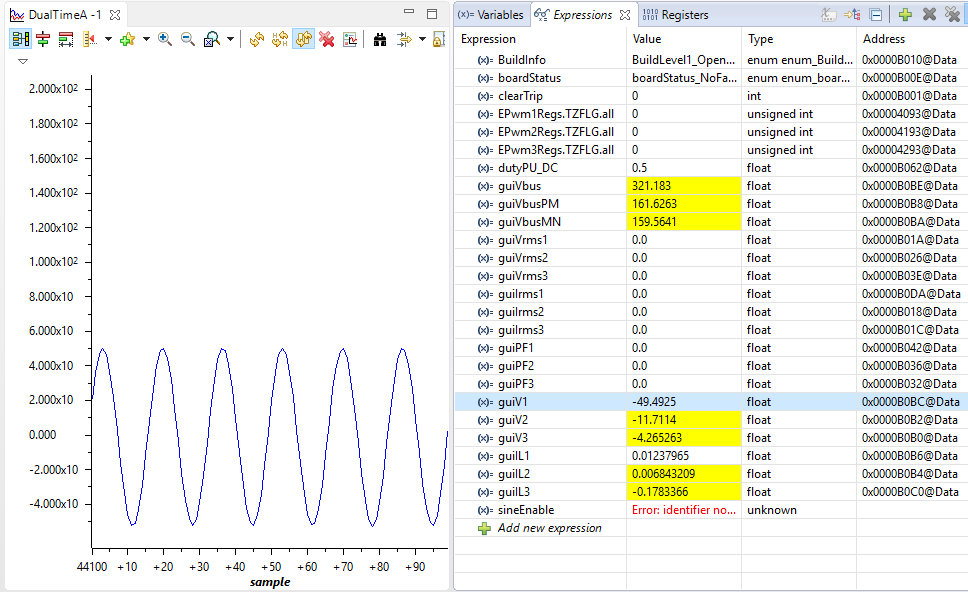Screen dimensions: 968x592
Task: Click the refresh graph icon
Action: point(257,39)
